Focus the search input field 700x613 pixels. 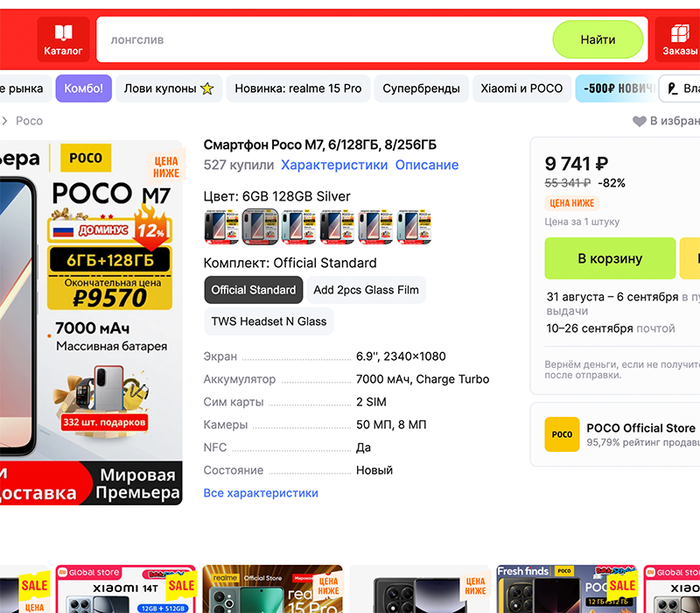click(x=325, y=40)
